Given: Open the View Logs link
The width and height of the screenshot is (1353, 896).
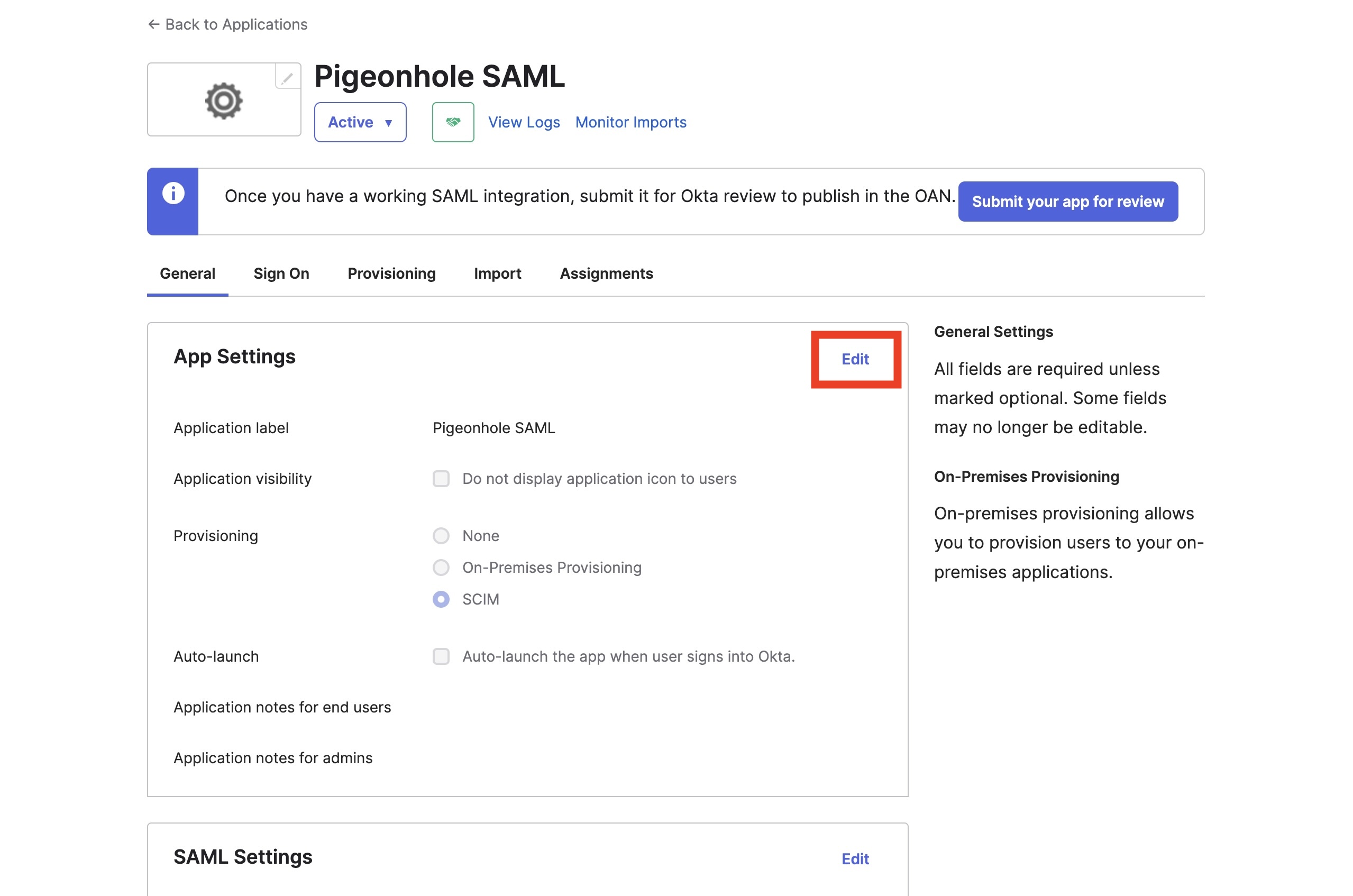Looking at the screenshot, I should pos(523,122).
